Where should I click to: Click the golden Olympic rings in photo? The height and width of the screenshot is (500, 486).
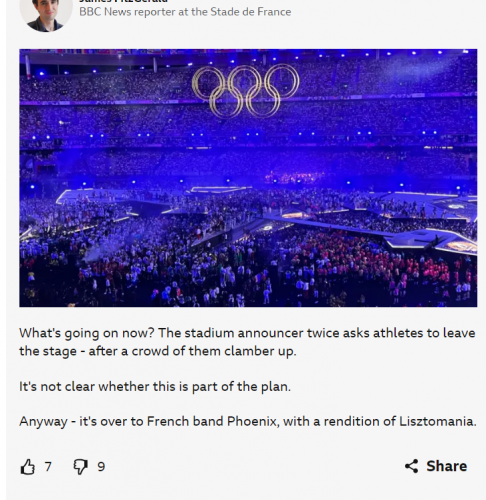click(246, 91)
